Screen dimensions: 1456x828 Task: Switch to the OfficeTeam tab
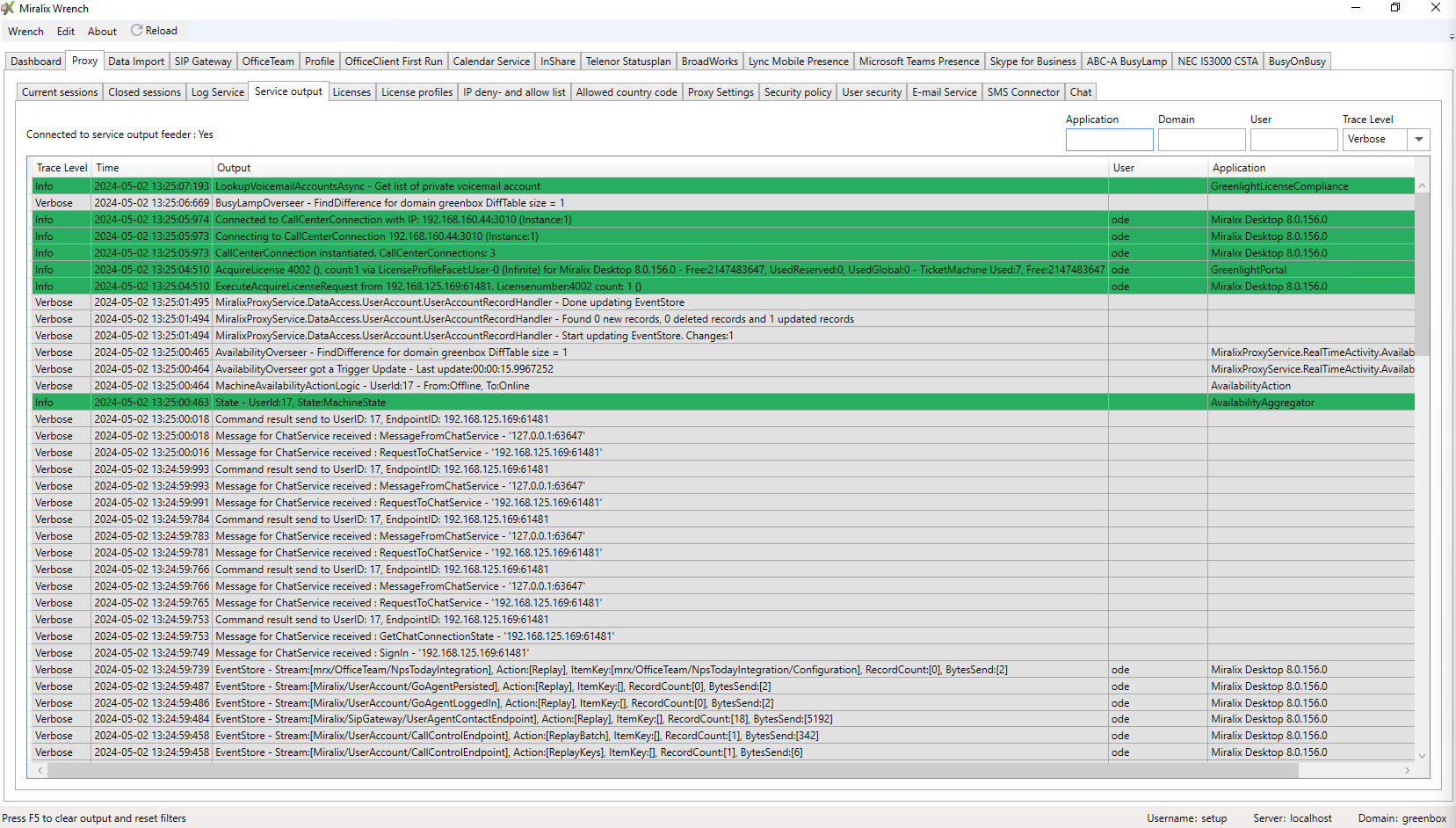pos(268,62)
